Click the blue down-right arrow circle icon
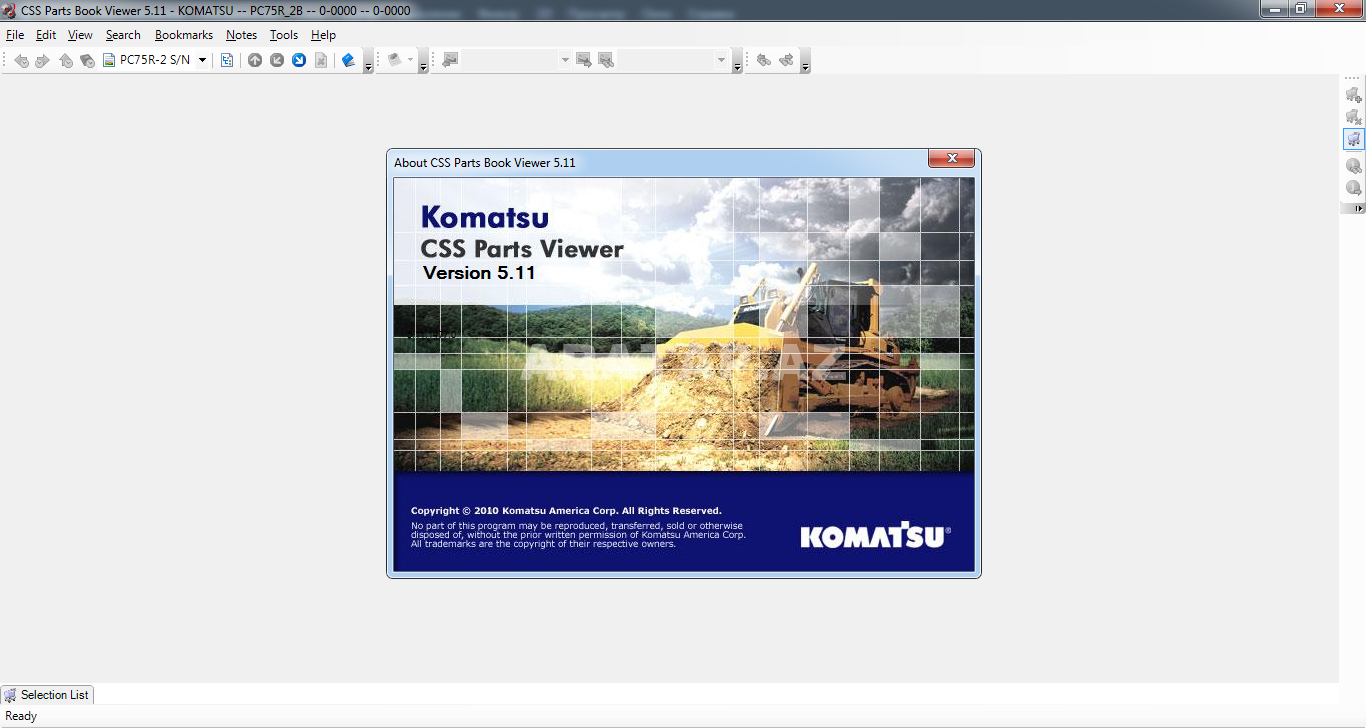Image resolution: width=1366 pixels, height=728 pixels. coord(299,60)
